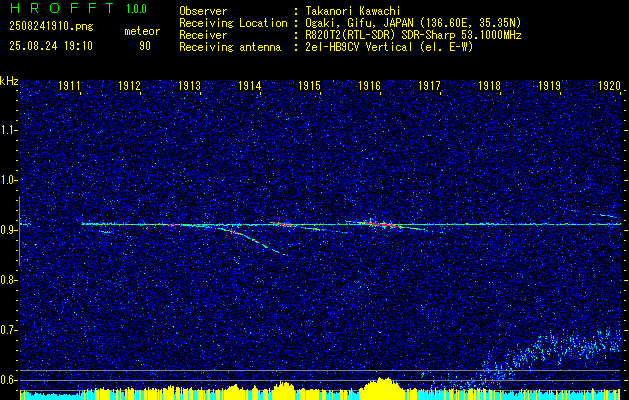Click the date stamp 25.08.24 19:10
The width and height of the screenshot is (629, 400).
coord(51,46)
